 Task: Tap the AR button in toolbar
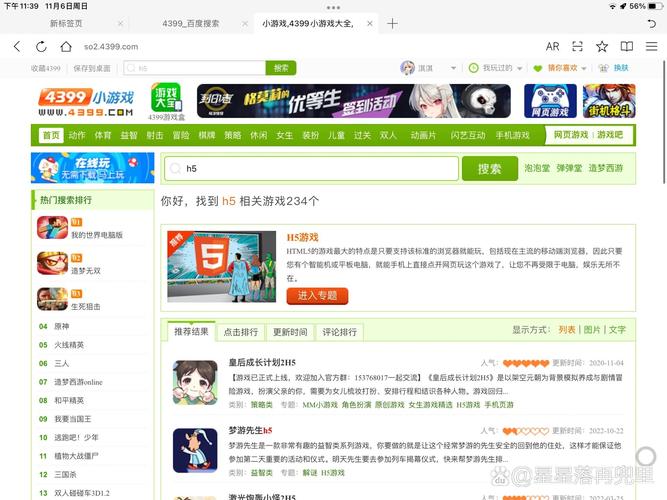(x=552, y=46)
